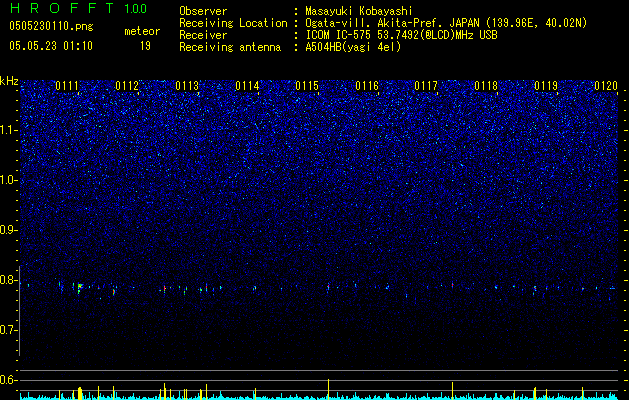
Task: Click the meteor label
Action: click(x=142, y=31)
